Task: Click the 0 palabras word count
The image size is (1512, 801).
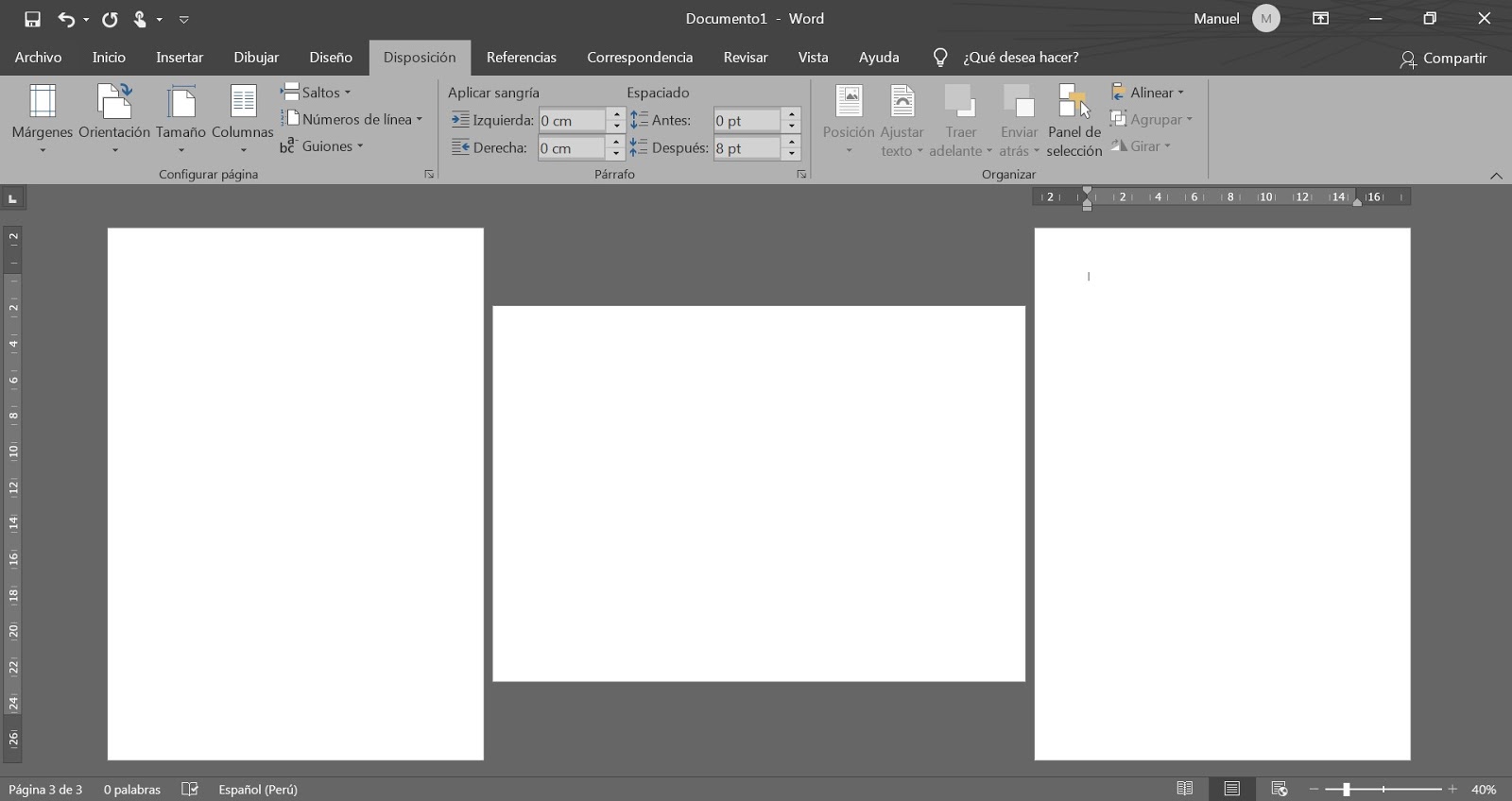Action: click(x=132, y=790)
